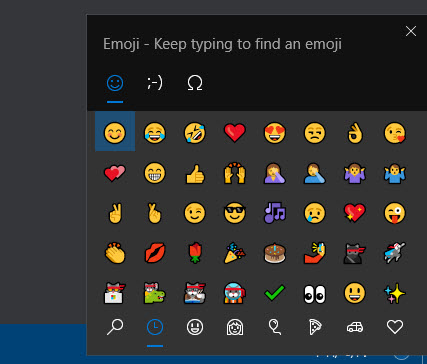Pick the raised hands celebration emoji
This screenshot has height=364, width=427.
point(235,173)
